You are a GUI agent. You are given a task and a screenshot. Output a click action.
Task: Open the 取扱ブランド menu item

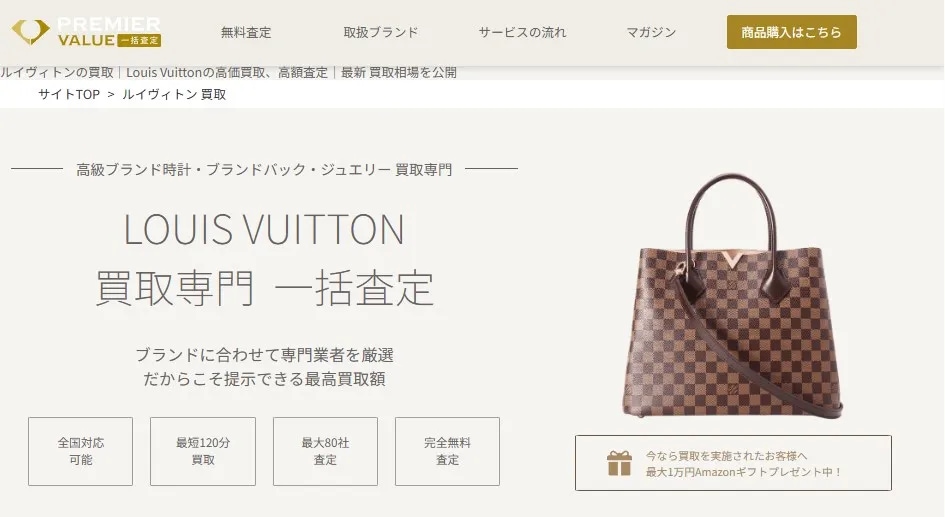pos(381,33)
